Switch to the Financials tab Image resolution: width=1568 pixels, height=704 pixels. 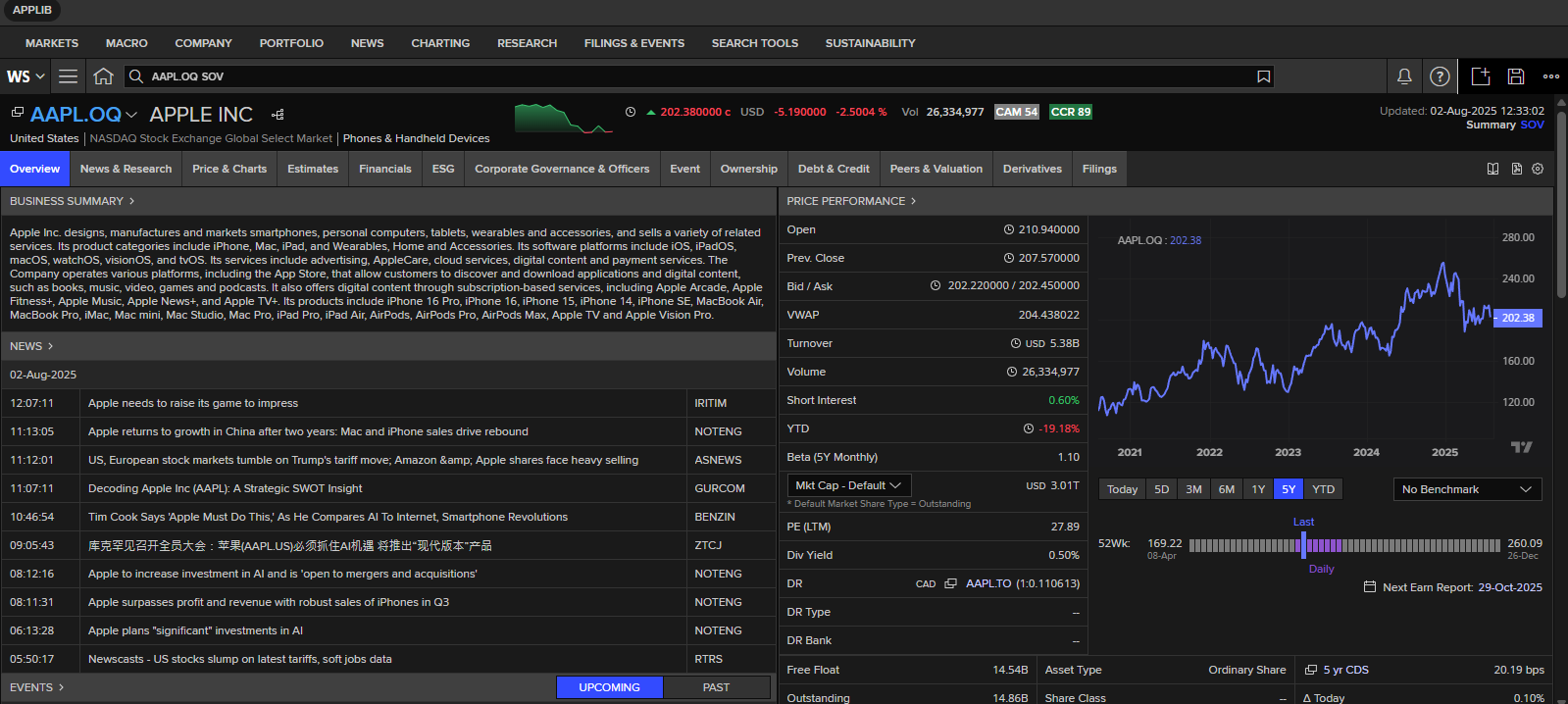[385, 169]
